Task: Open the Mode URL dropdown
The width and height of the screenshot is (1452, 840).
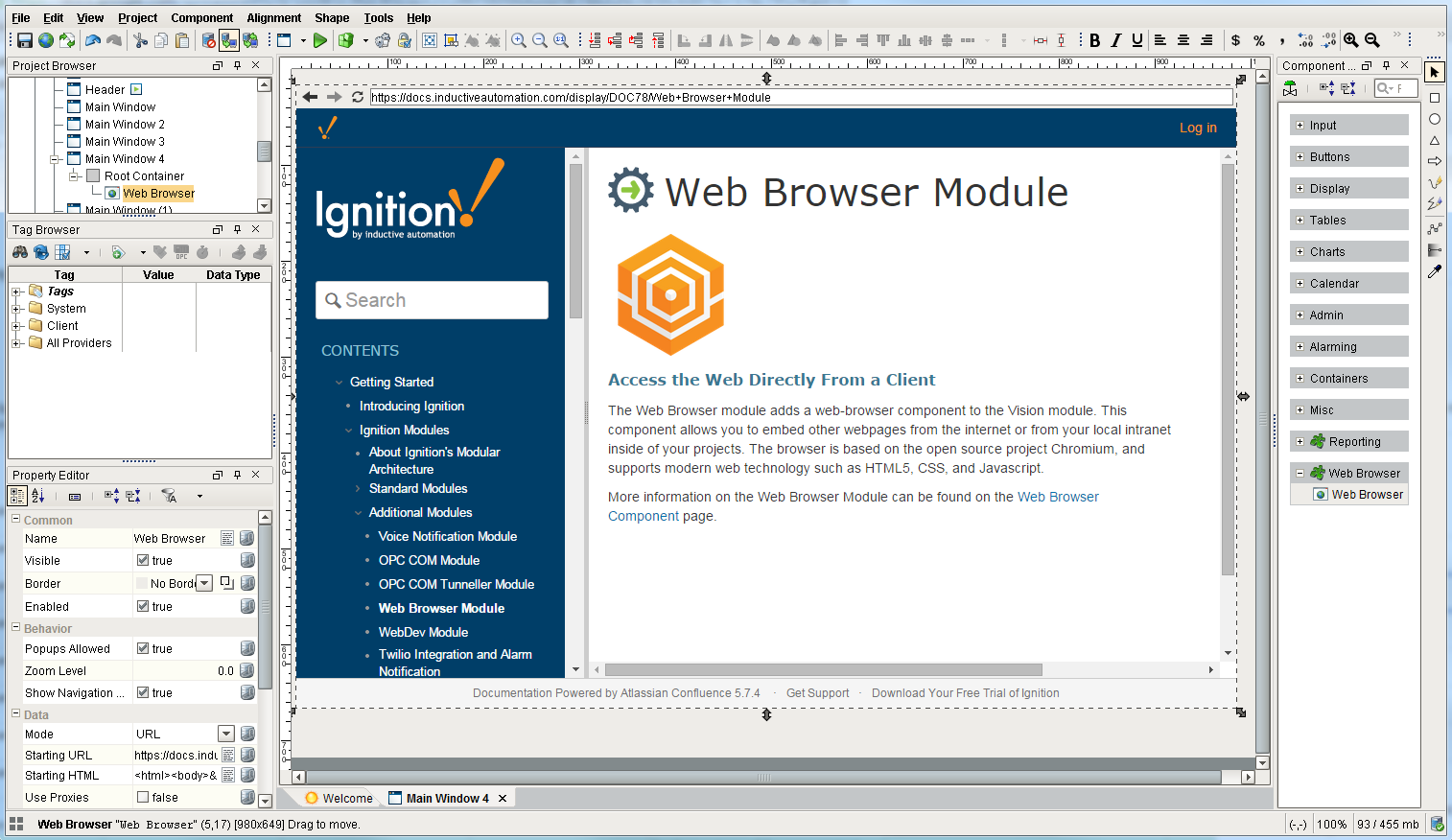Action: click(226, 734)
